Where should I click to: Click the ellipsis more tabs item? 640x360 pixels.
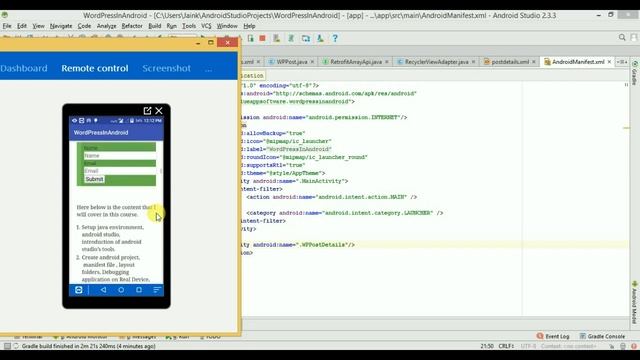tap(208, 69)
